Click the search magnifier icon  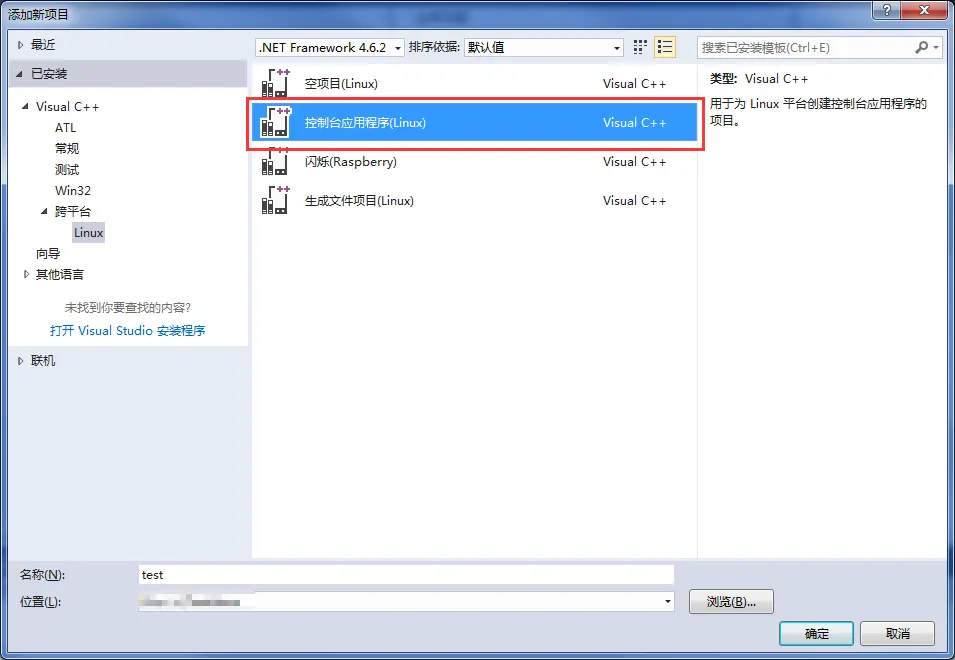coord(922,47)
